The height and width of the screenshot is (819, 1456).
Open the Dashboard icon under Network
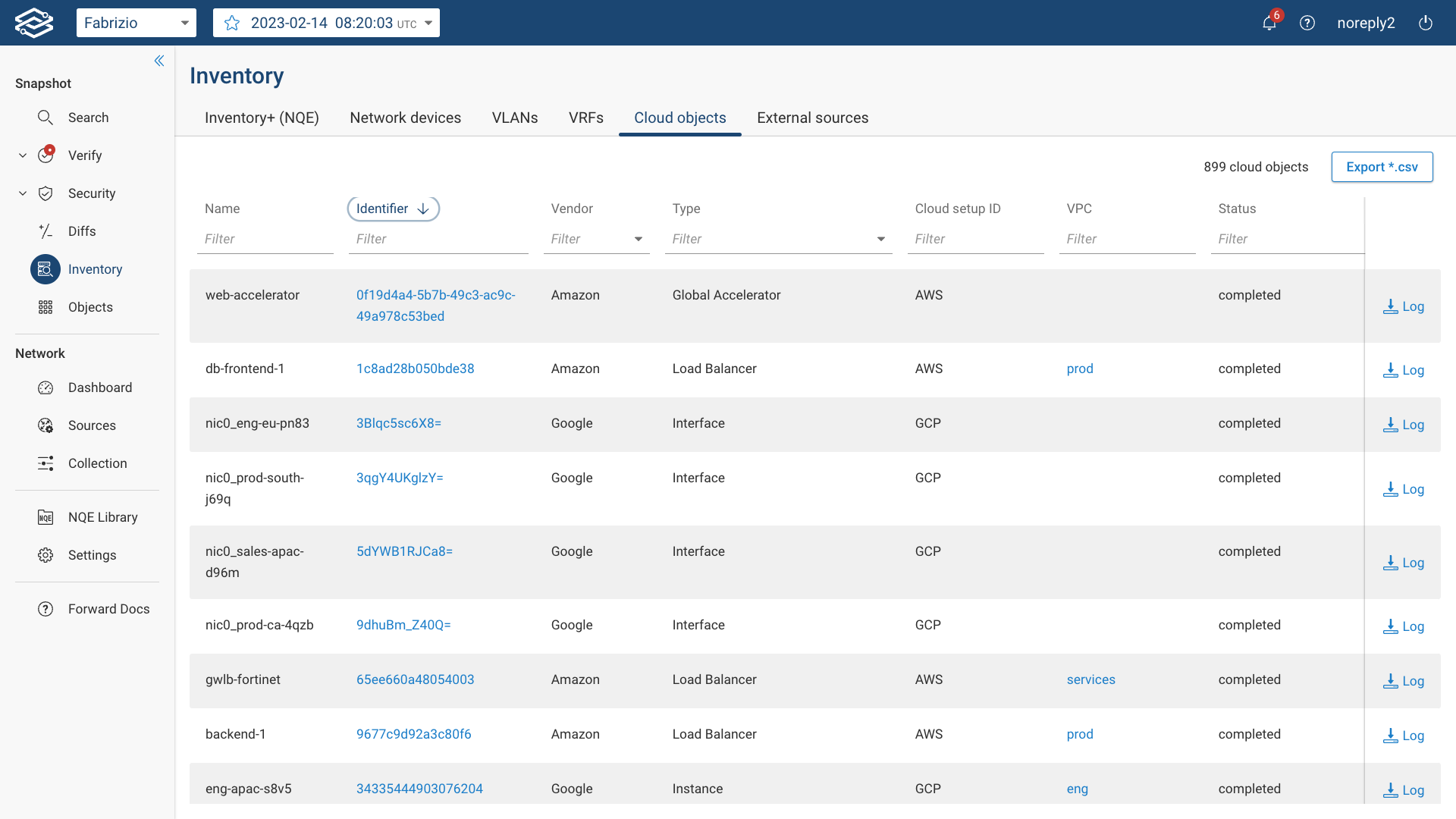(45, 388)
